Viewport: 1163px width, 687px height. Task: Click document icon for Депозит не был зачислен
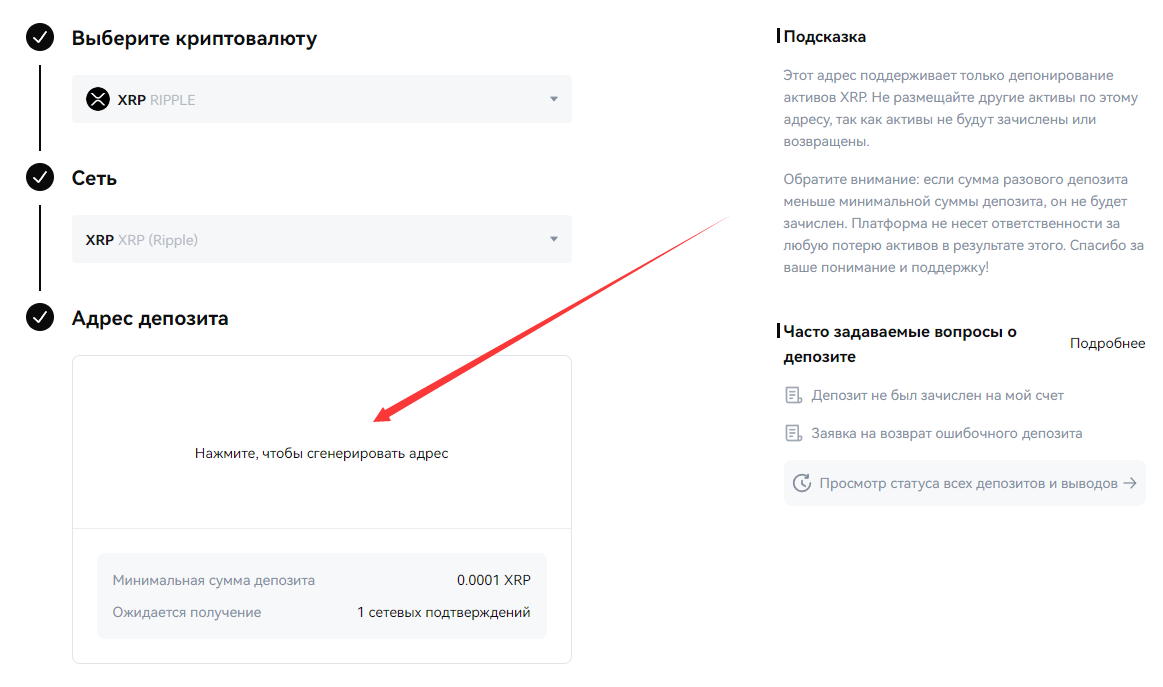coord(794,395)
